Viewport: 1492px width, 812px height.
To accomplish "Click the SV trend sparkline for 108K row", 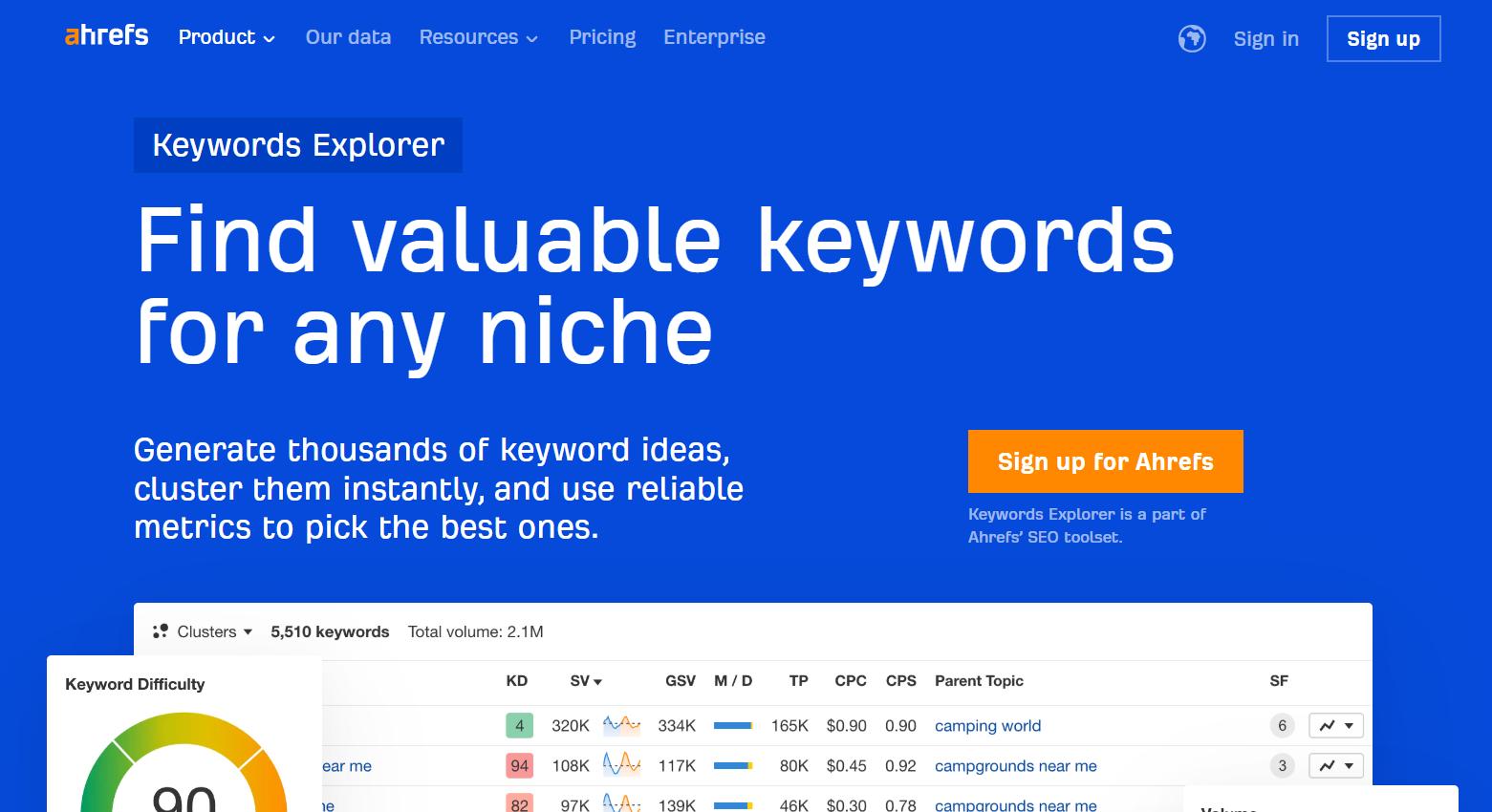I will pos(621,765).
